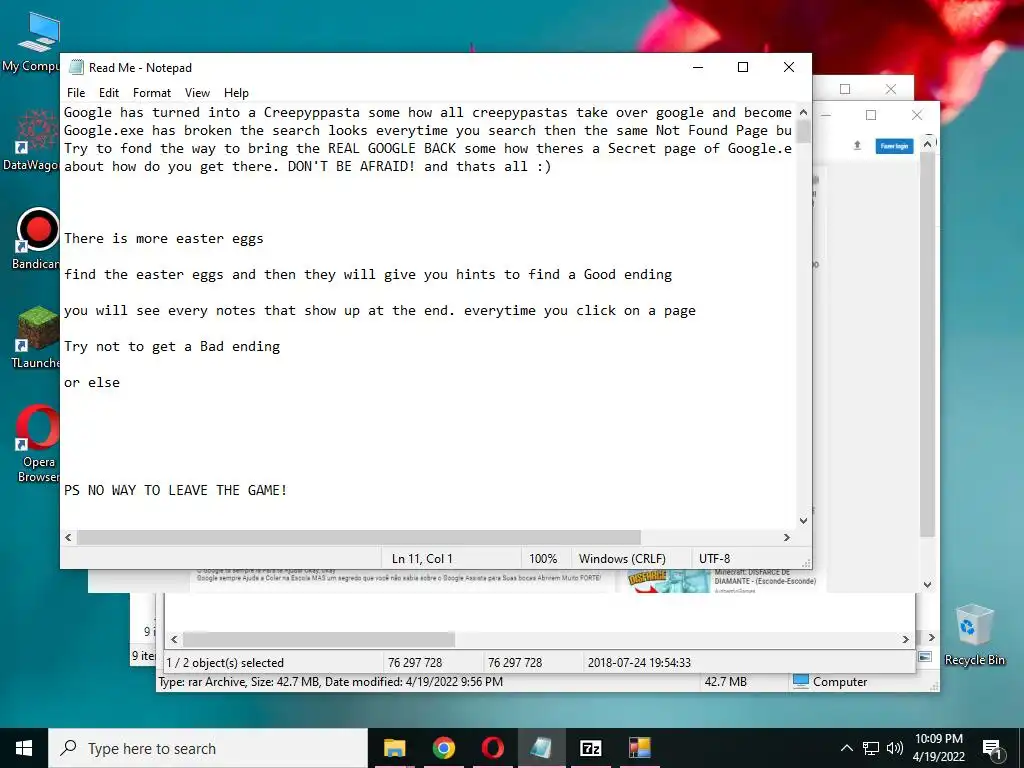Click the Notepad horizontal scrollbar thumb
Screen dimensions: 1024x768
tap(359, 537)
